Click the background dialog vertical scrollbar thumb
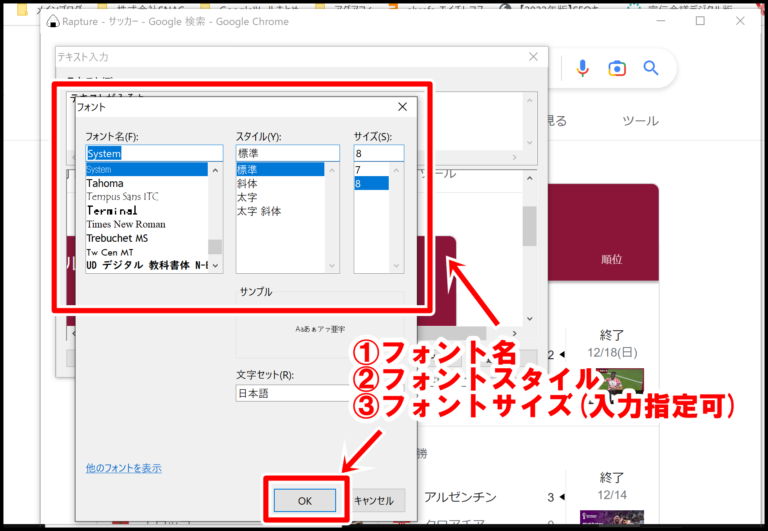The height and width of the screenshot is (531, 768). pos(529,226)
